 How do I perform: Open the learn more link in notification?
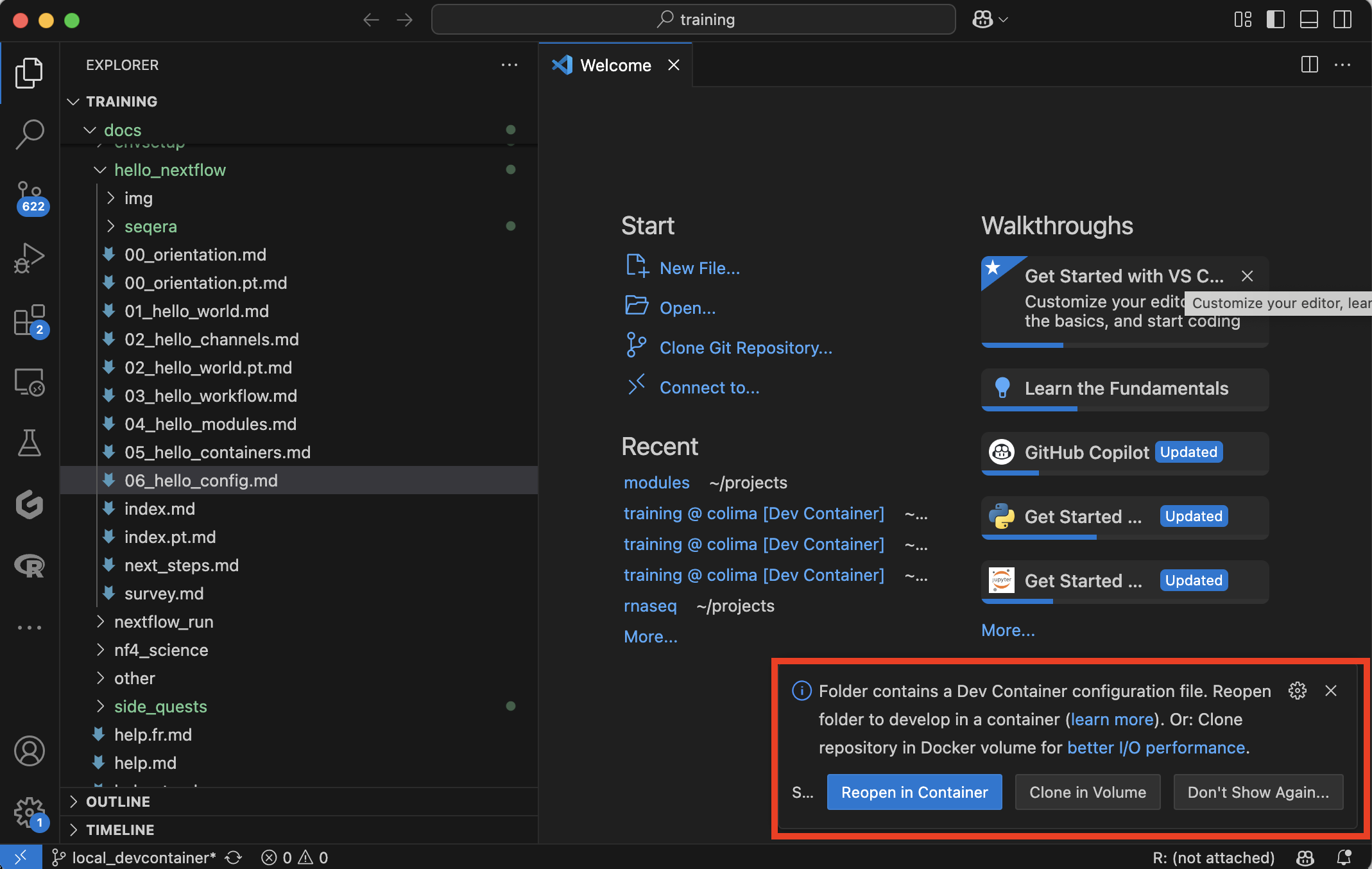tap(1112, 719)
